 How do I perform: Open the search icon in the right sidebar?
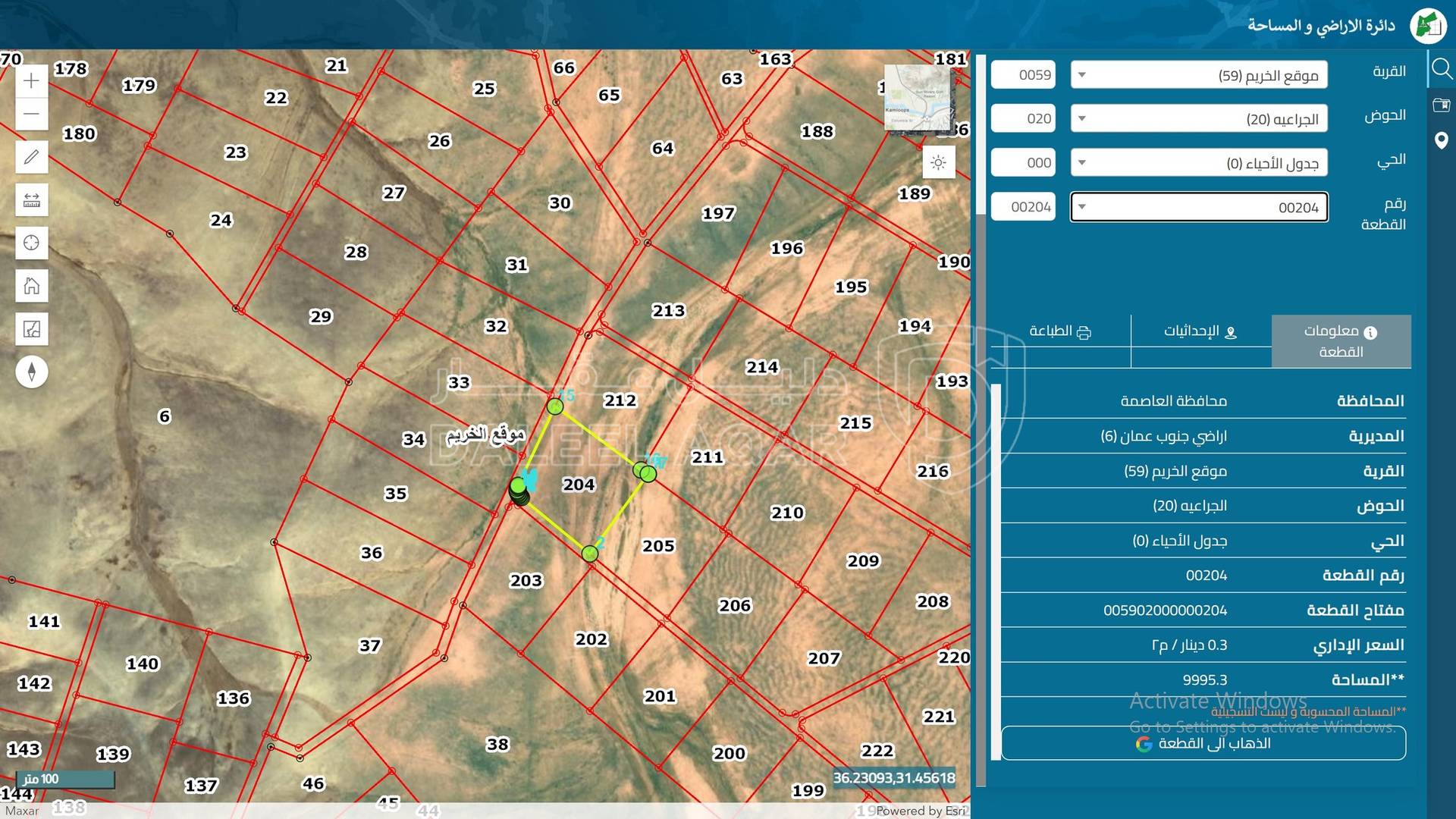coord(1441,70)
